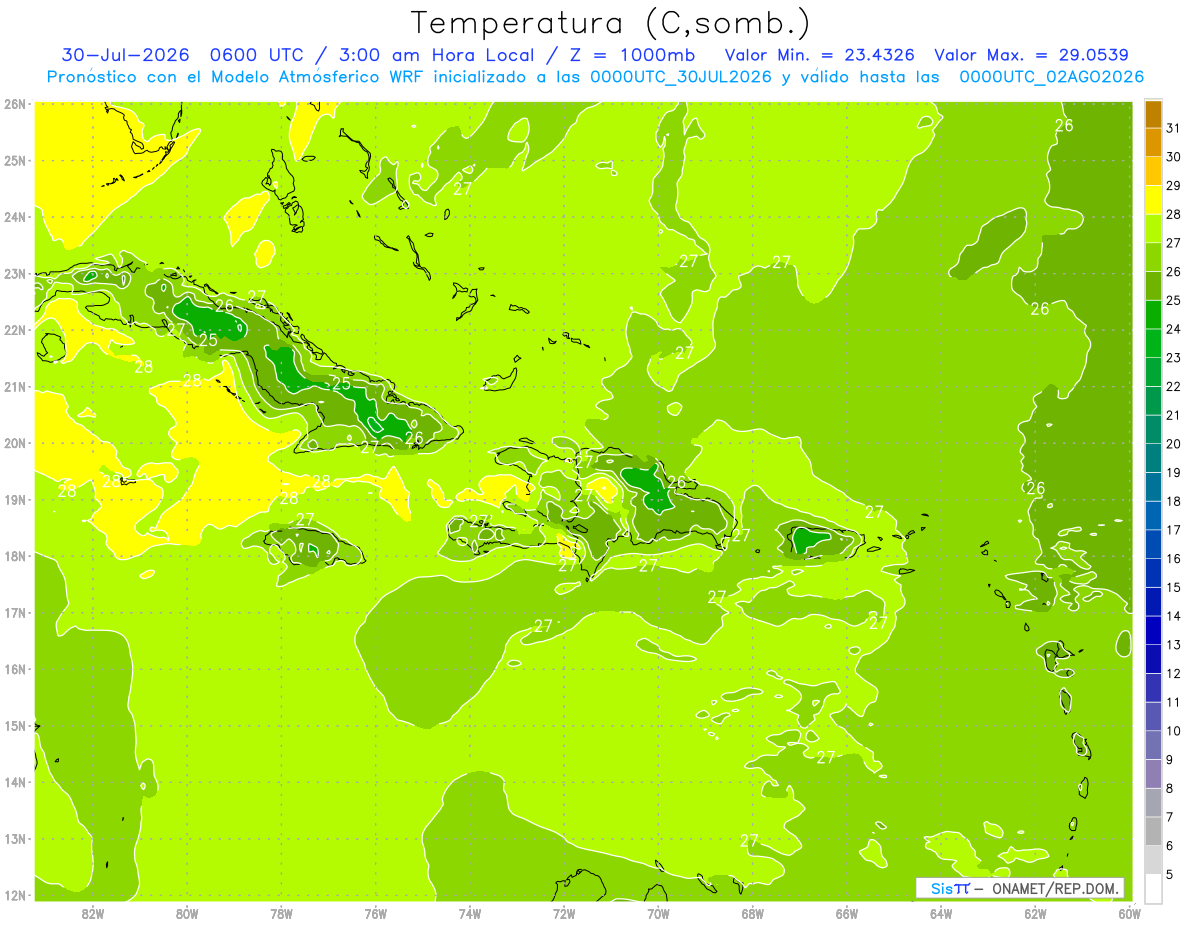Click the longitude axis label "64W"
The image size is (1200, 927).
coord(941,913)
